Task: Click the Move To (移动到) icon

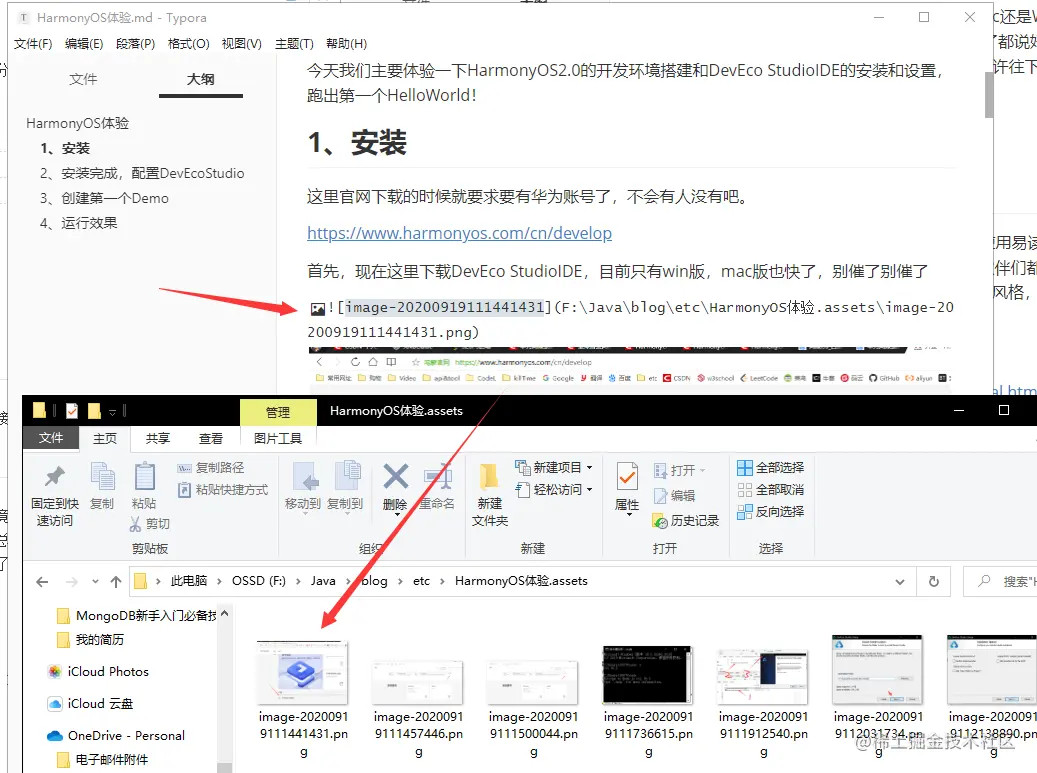Action: pos(305,476)
